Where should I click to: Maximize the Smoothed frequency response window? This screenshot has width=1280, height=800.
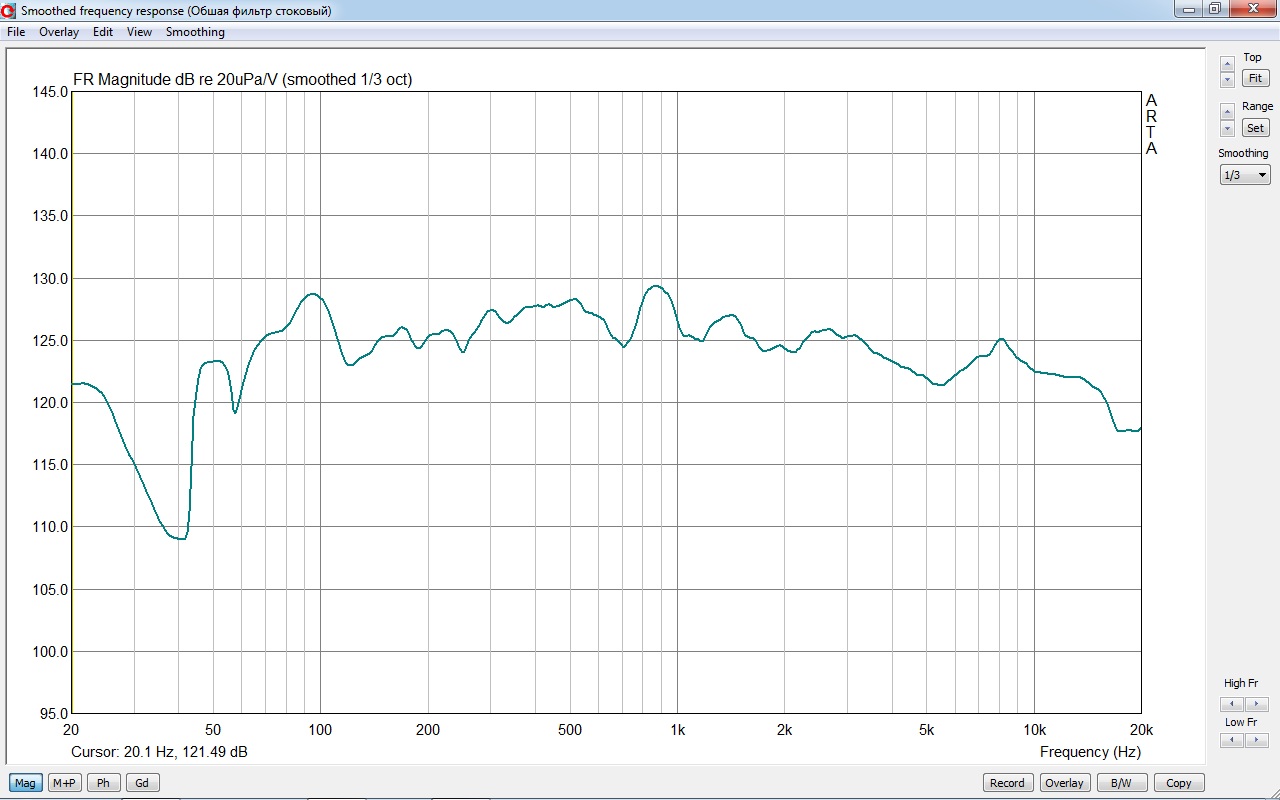(1215, 9)
